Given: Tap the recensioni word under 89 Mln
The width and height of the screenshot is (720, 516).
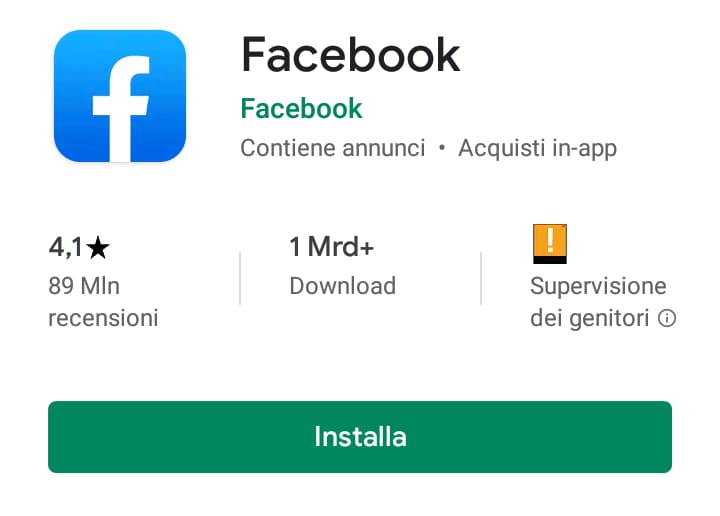Looking at the screenshot, I should click(103, 318).
